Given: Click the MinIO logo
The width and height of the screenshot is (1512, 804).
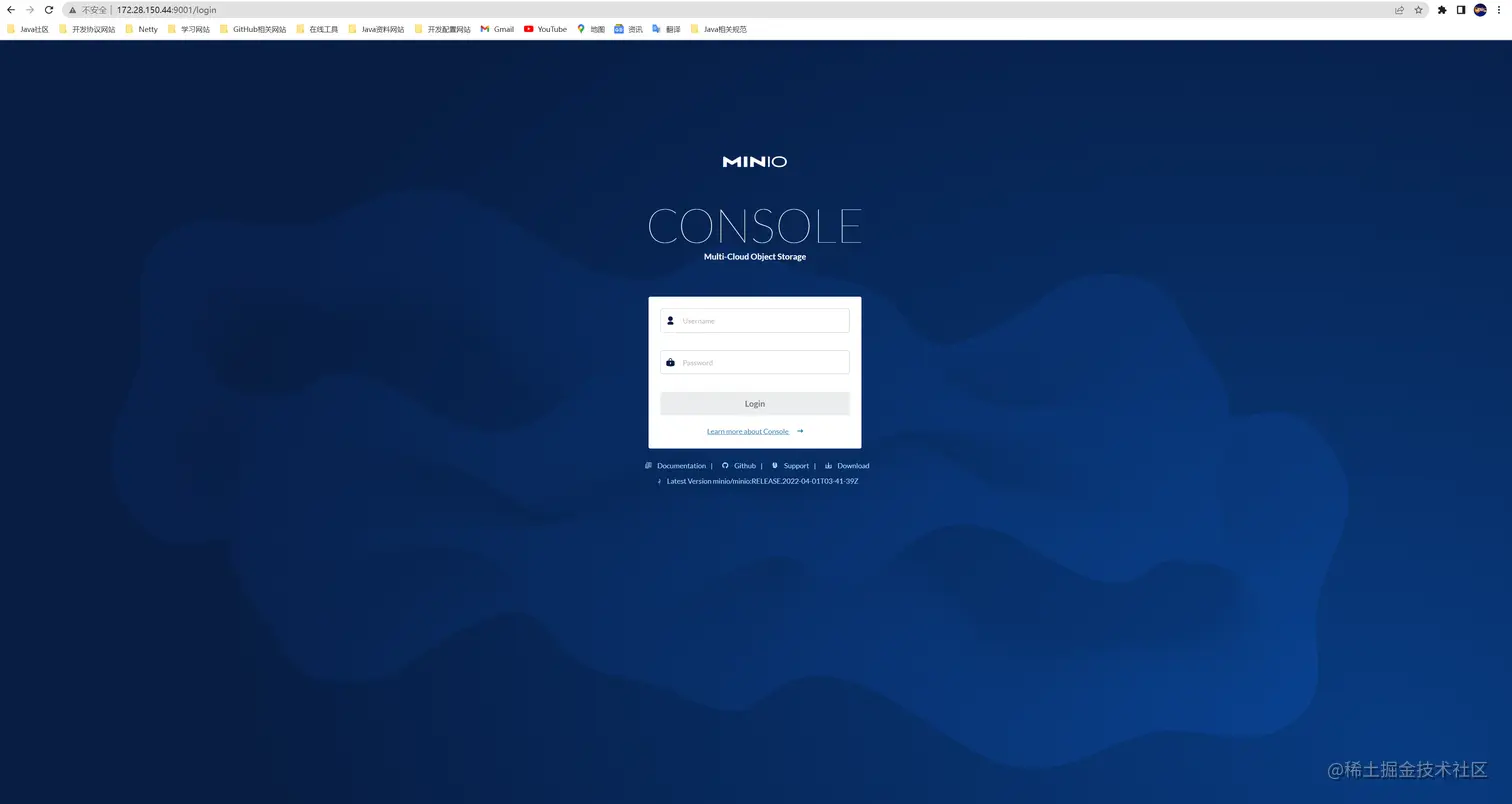Looking at the screenshot, I should (755, 161).
